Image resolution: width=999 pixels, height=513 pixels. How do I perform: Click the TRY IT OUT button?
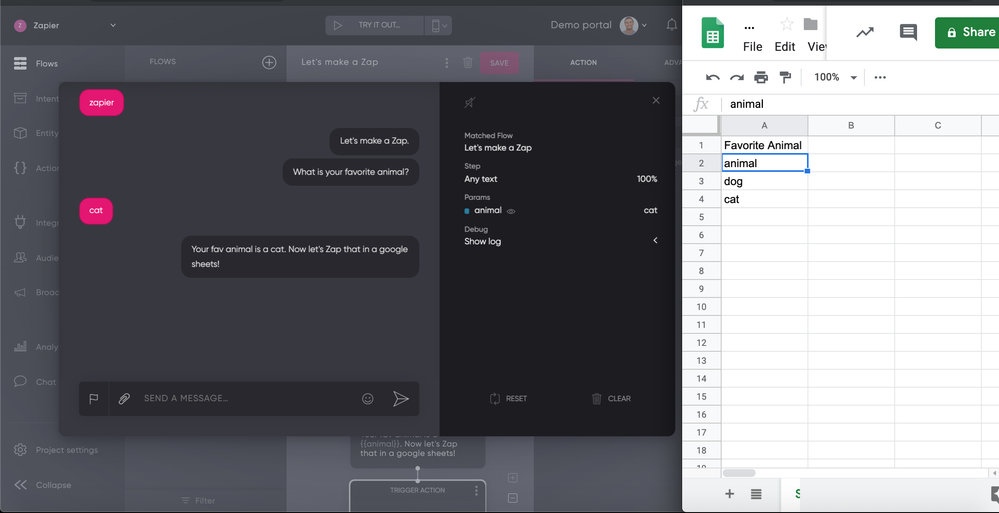(x=375, y=25)
